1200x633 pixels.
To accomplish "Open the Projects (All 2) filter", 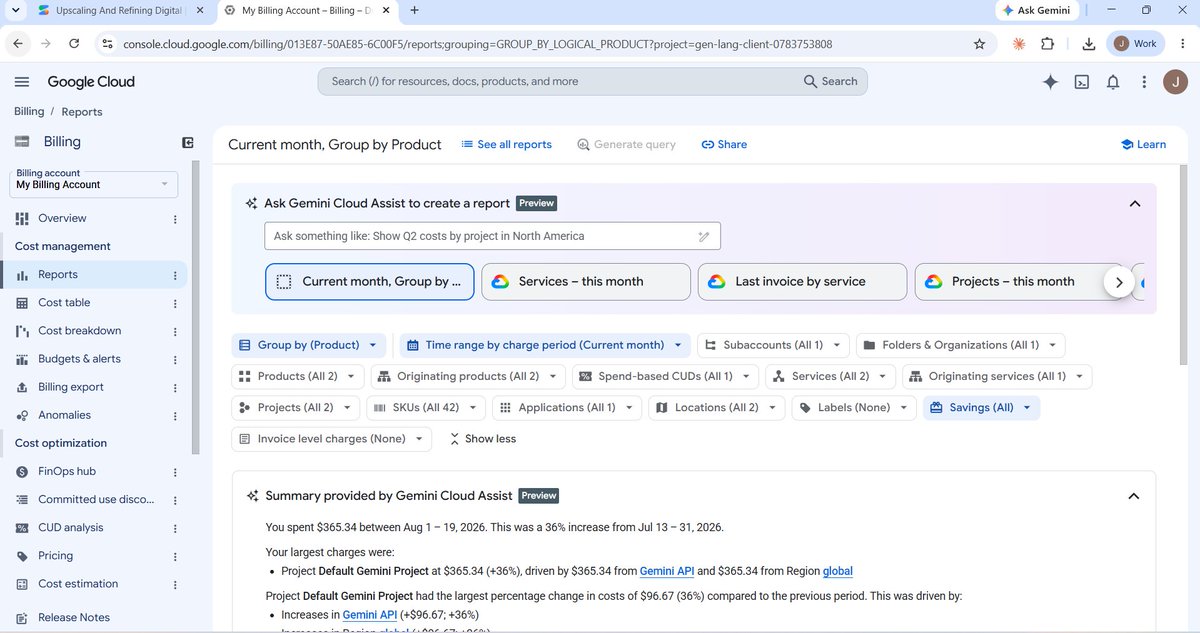I will click(296, 408).
